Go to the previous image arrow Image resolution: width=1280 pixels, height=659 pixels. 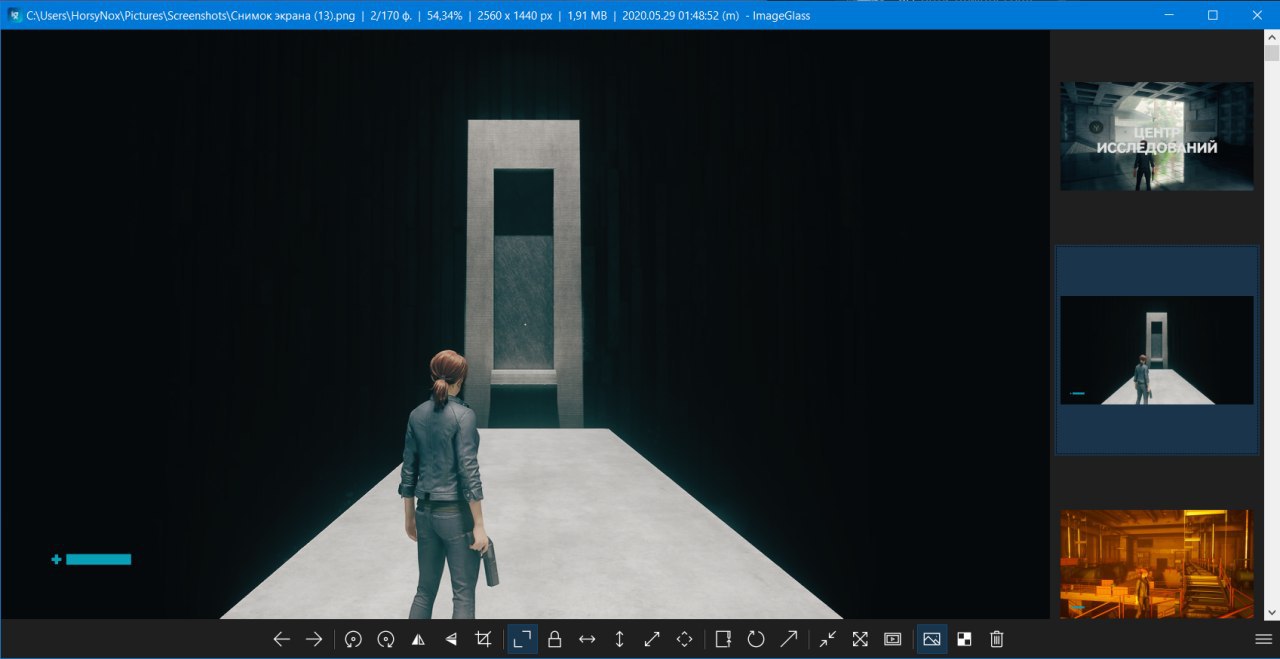pos(282,639)
